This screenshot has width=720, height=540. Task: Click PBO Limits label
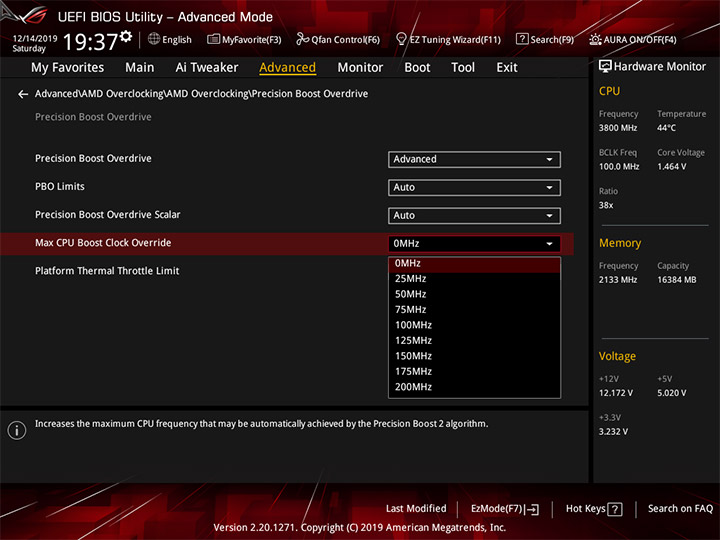60,187
